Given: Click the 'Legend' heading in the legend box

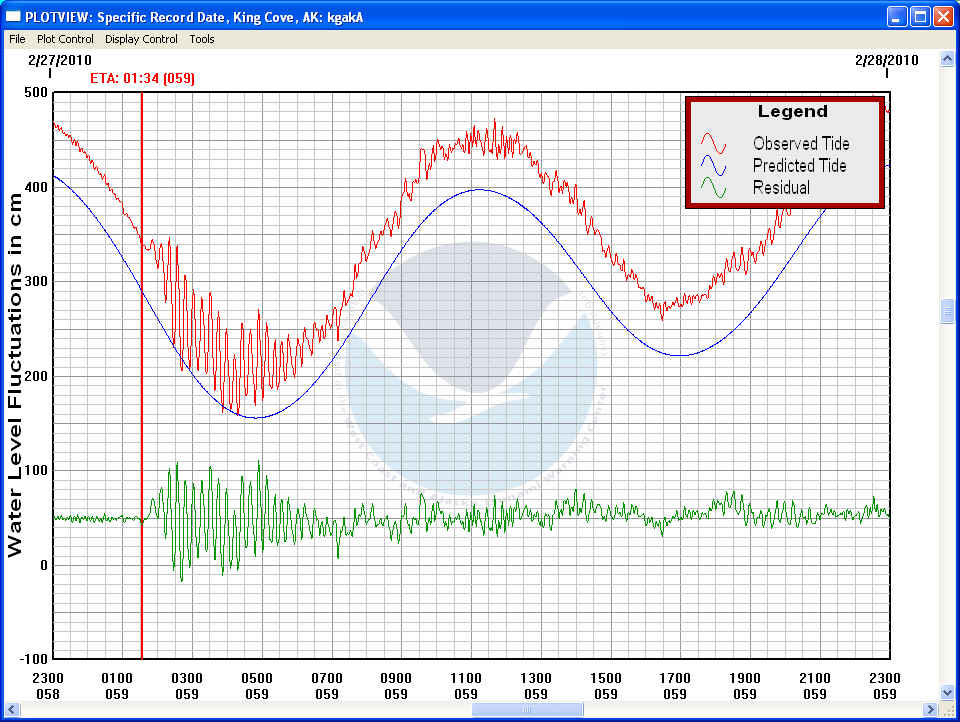Looking at the screenshot, I should coord(792,111).
